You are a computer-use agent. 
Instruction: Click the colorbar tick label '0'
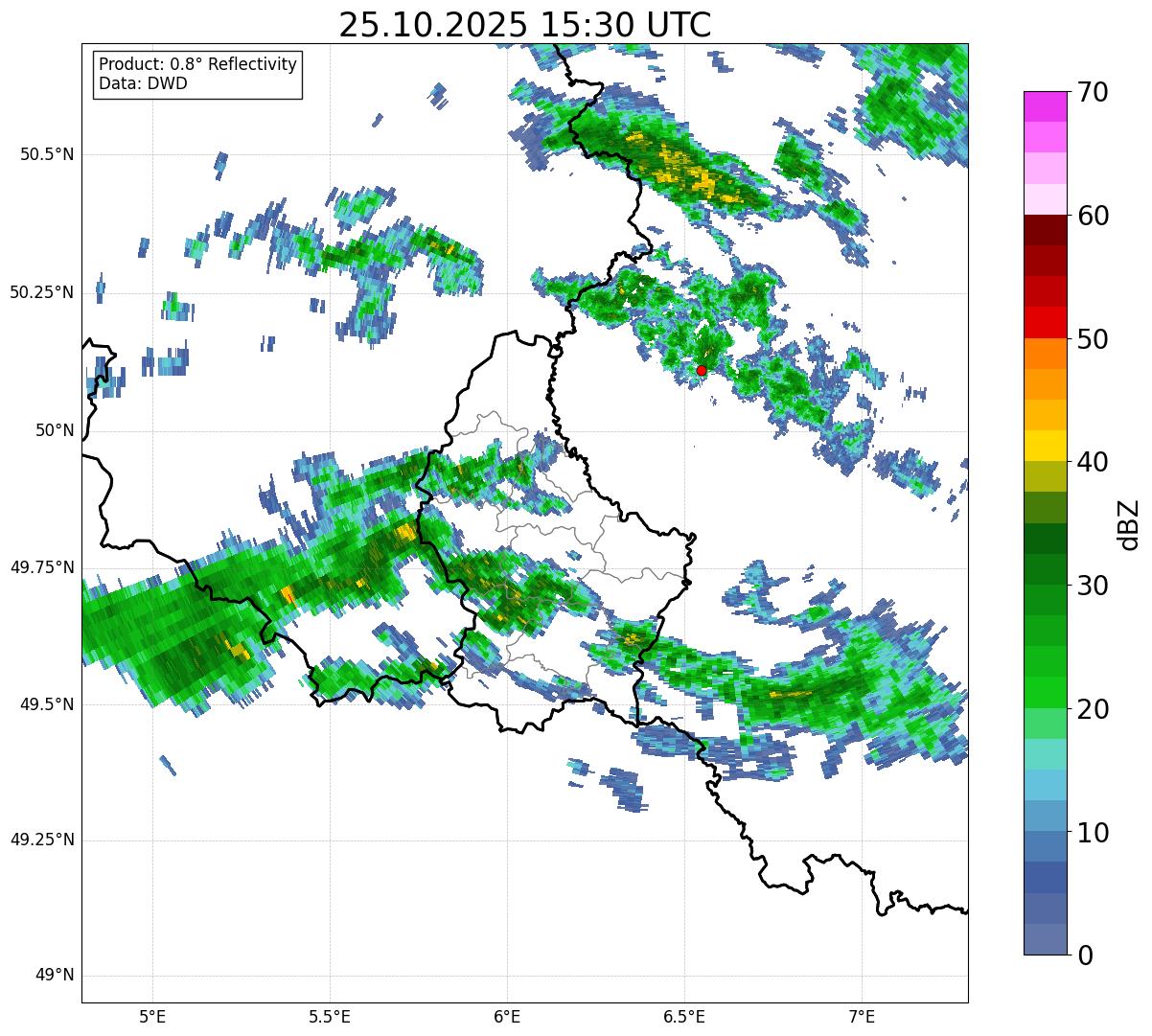pos(1085,955)
